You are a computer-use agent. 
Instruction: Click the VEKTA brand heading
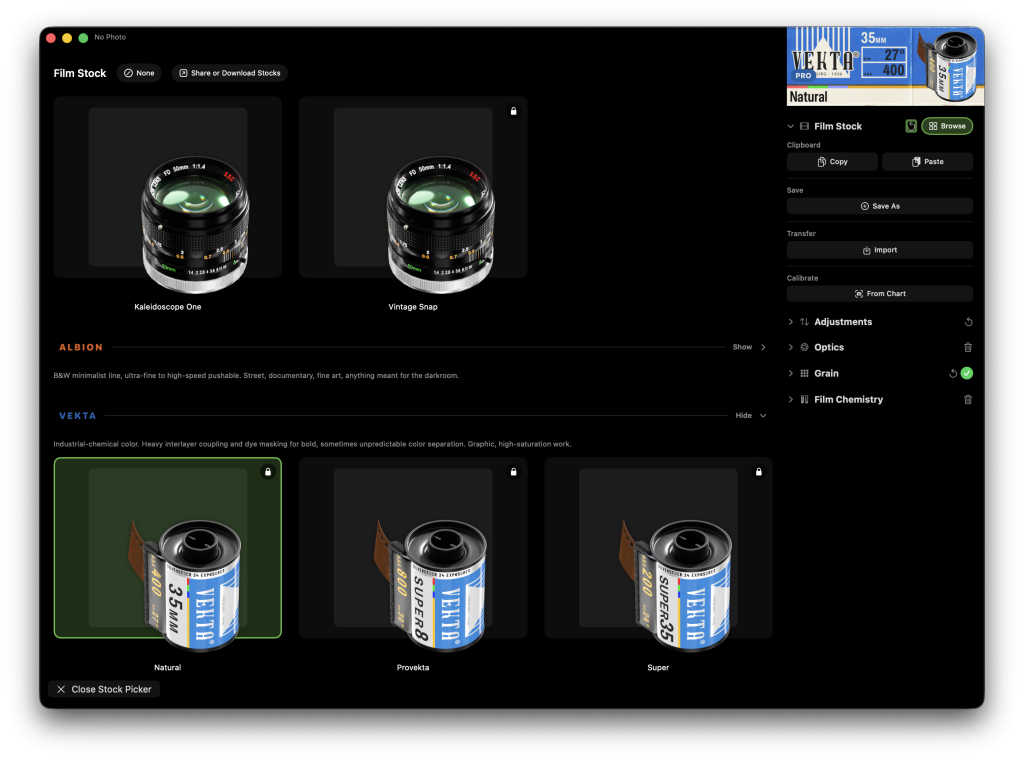pos(78,416)
